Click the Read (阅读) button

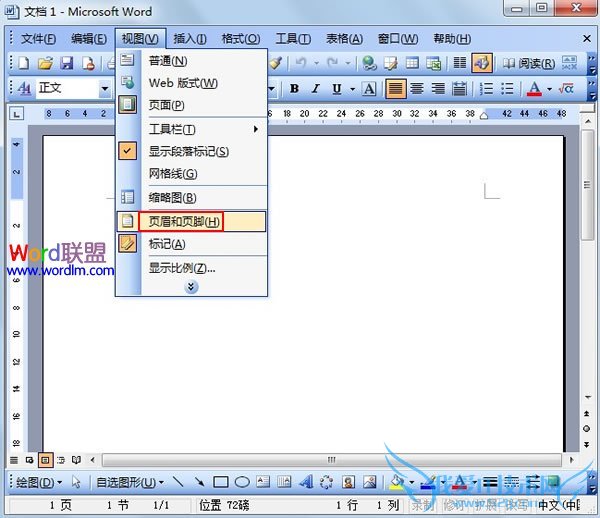(x=528, y=63)
